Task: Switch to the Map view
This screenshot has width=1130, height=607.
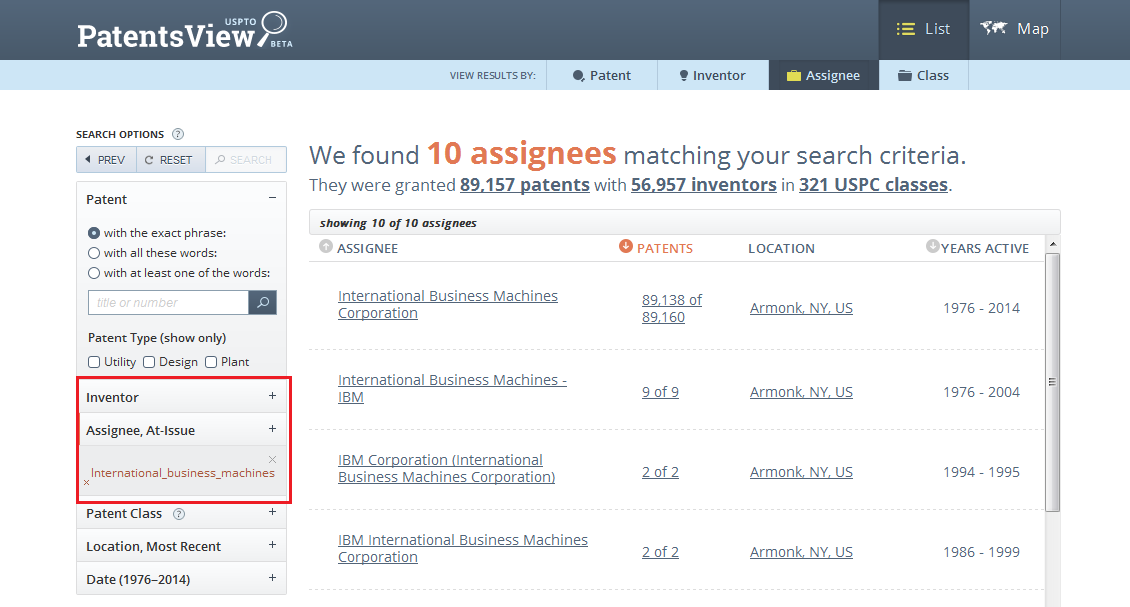Action: pos(1015,29)
